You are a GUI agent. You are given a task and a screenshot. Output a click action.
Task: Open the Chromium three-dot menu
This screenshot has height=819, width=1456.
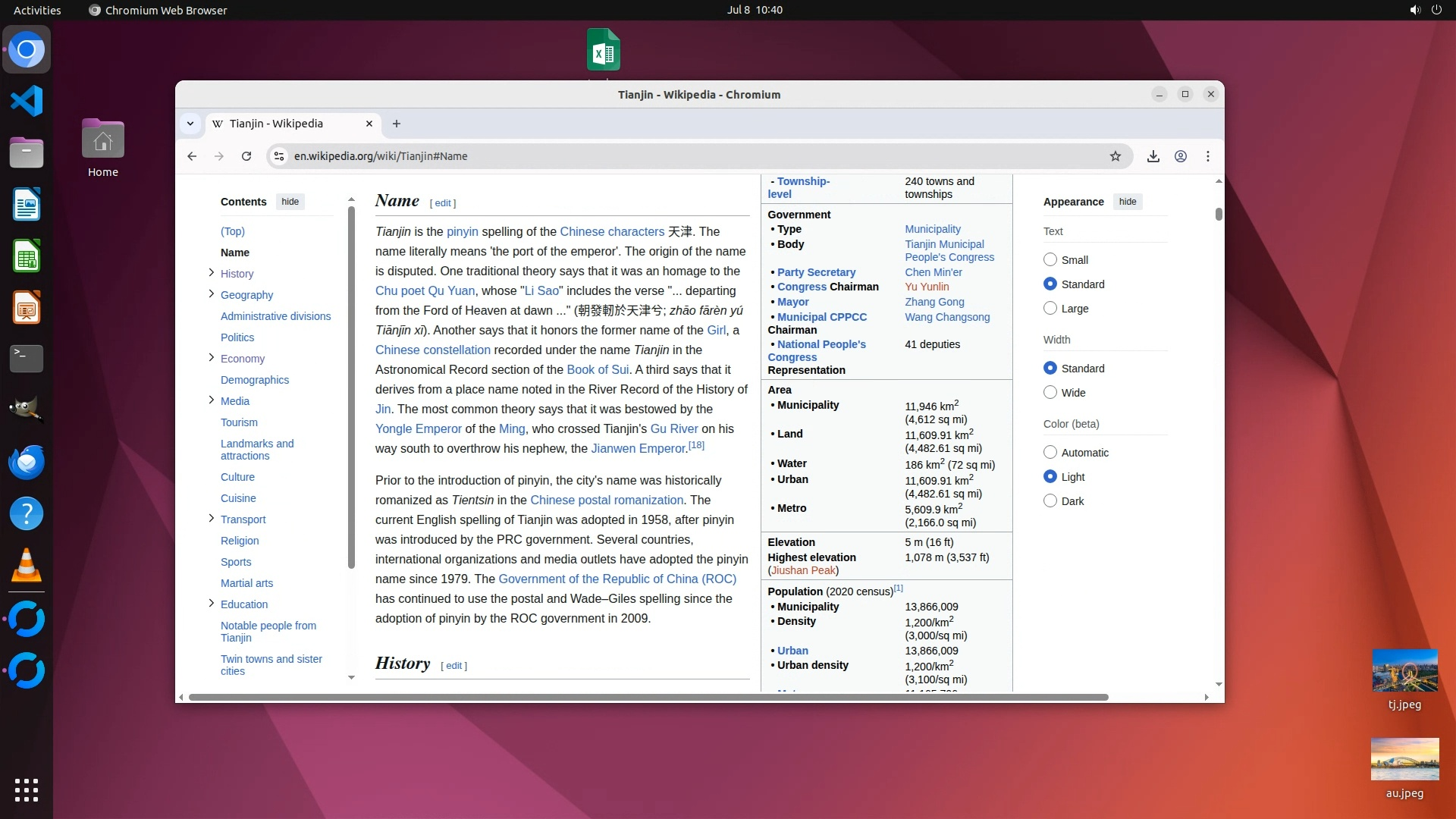[1208, 156]
